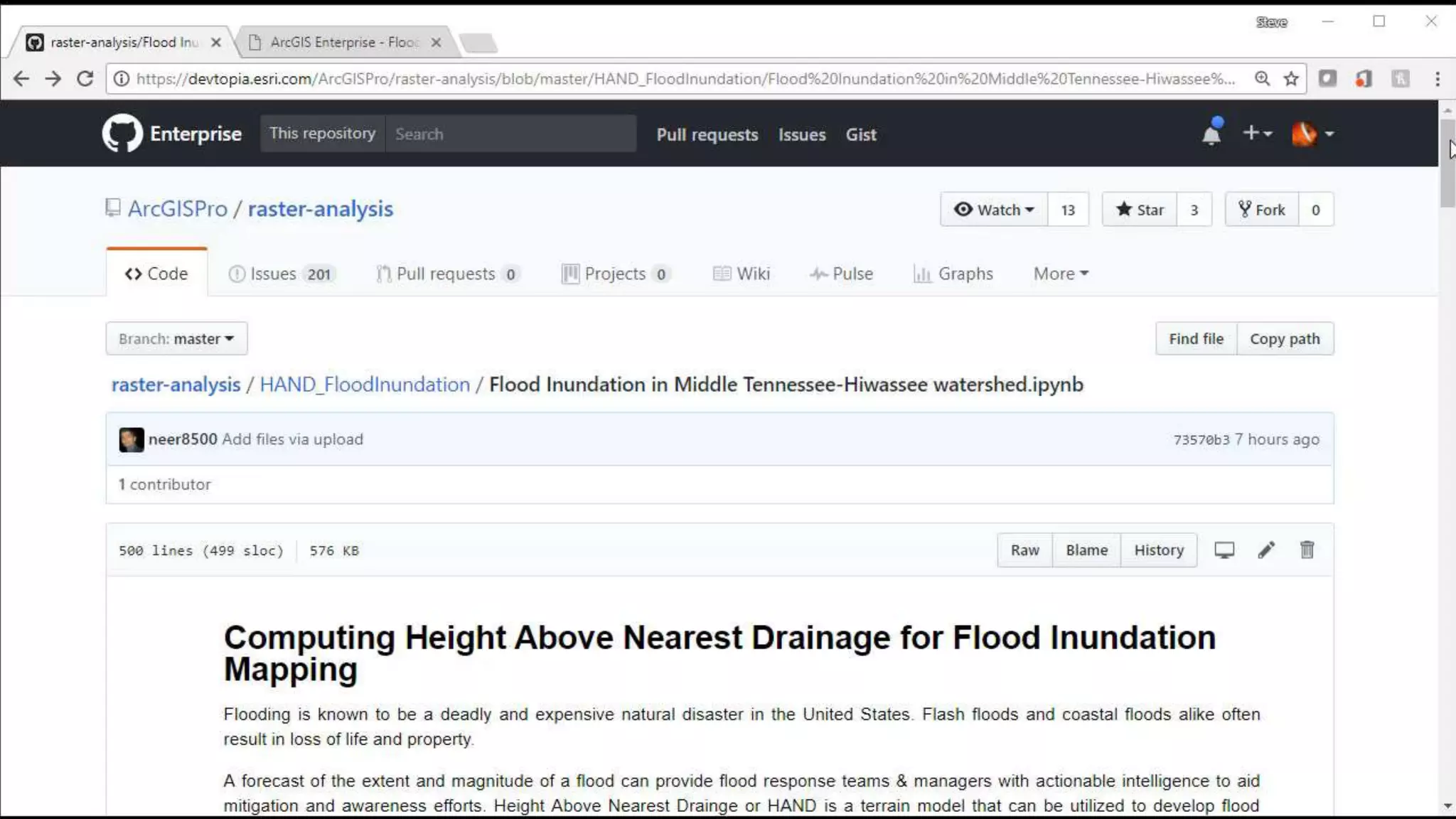The height and width of the screenshot is (819, 1456).
Task: Click the desktop monitor icon in the file header
Action: coord(1224,550)
